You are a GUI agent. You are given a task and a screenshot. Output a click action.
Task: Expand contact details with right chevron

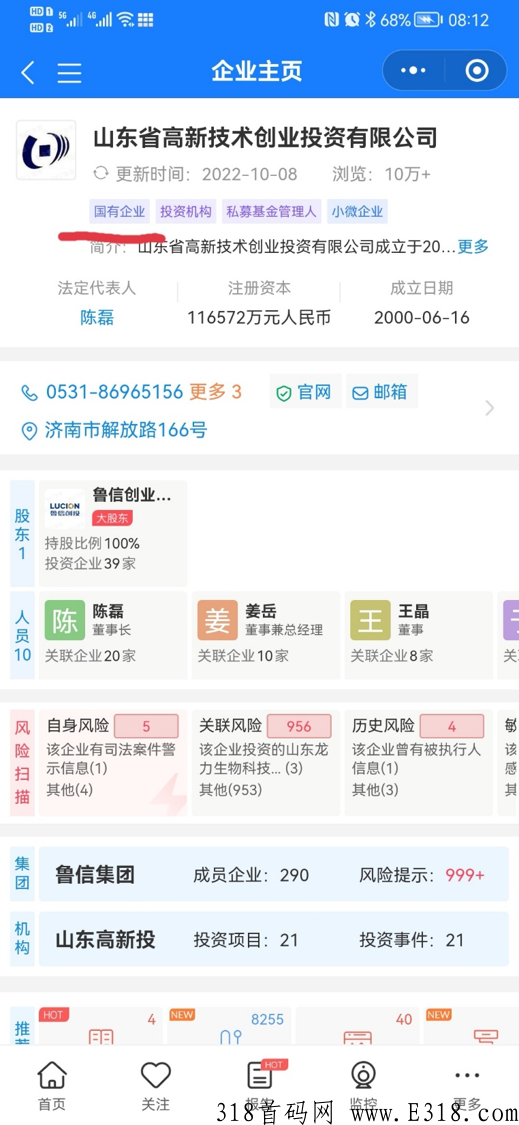pyautogui.click(x=490, y=408)
